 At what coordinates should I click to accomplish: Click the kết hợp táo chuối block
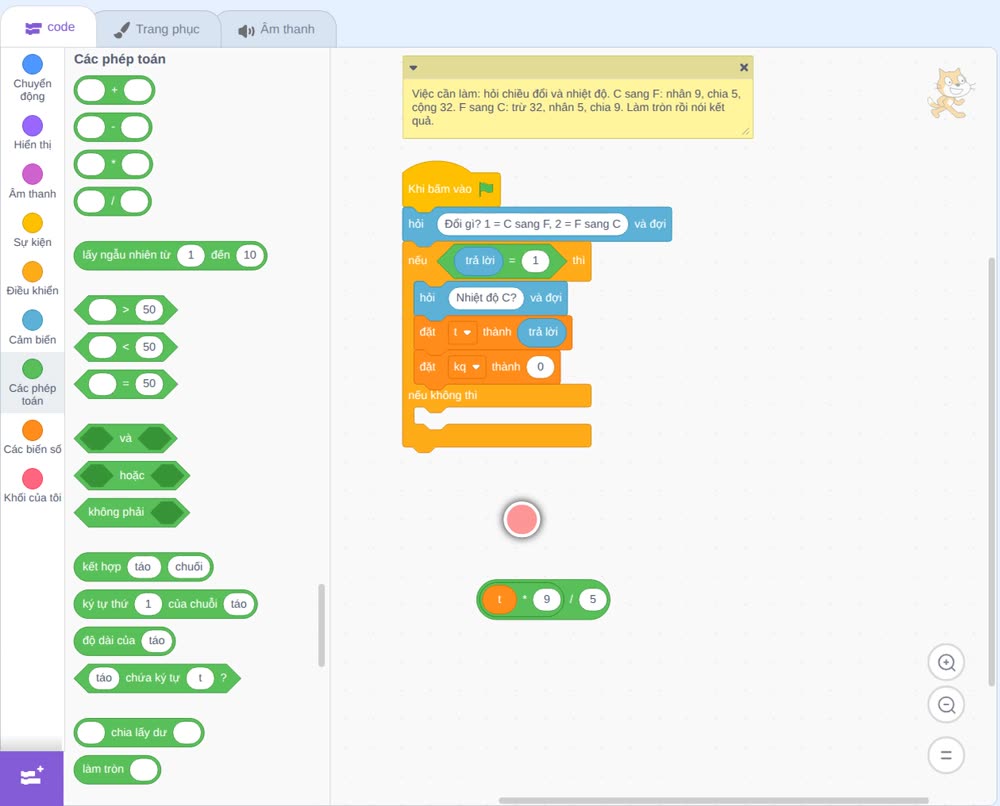coord(143,567)
